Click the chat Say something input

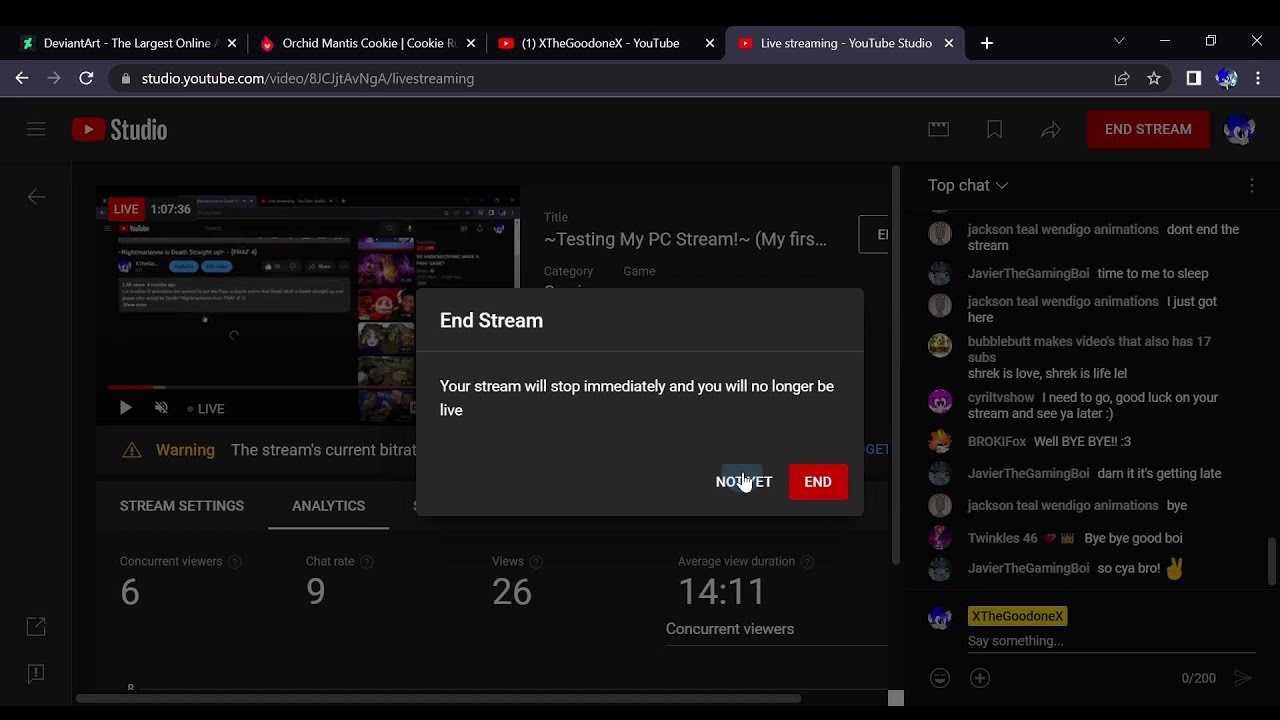coord(1110,641)
